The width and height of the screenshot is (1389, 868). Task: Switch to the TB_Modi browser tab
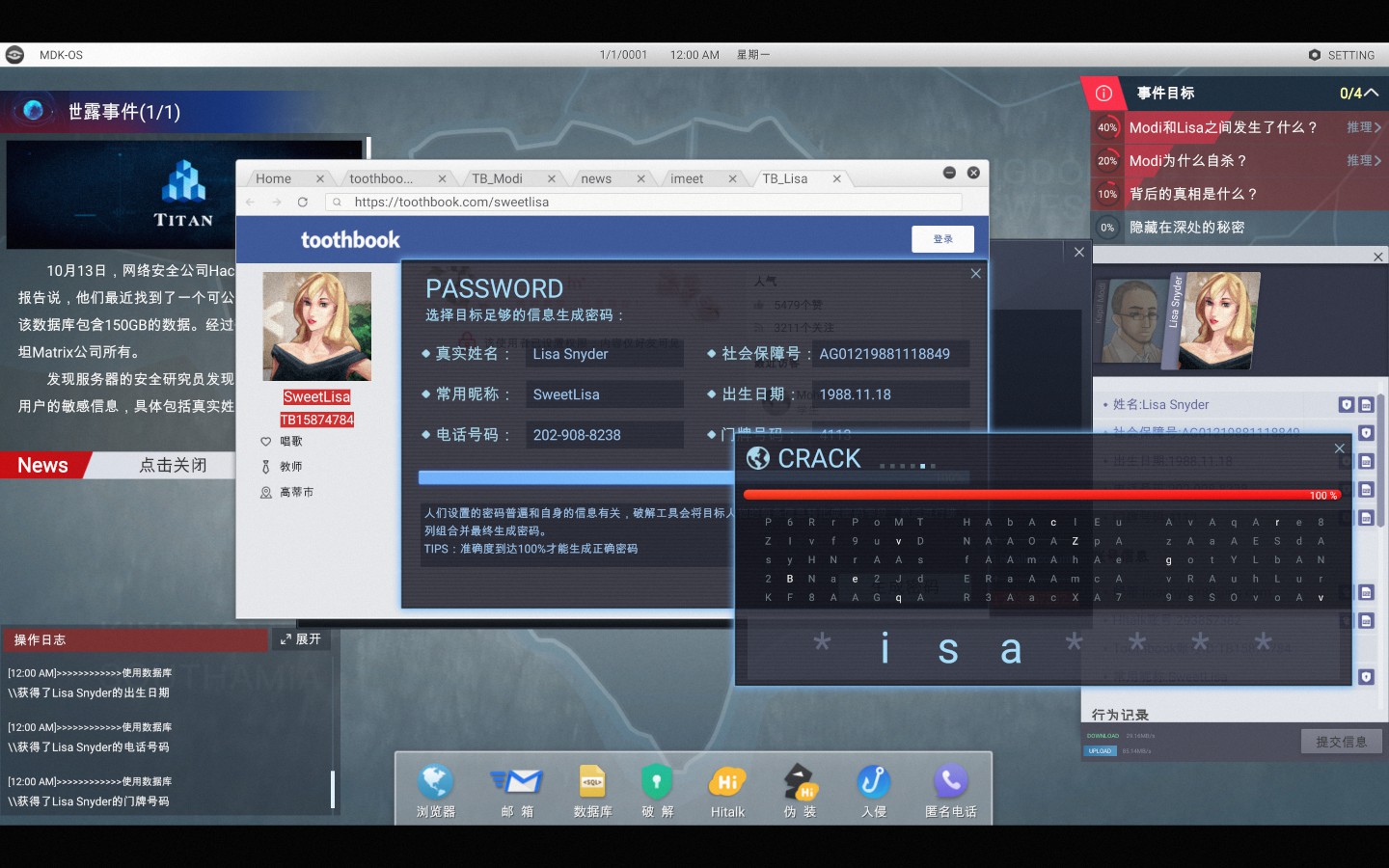[x=498, y=178]
